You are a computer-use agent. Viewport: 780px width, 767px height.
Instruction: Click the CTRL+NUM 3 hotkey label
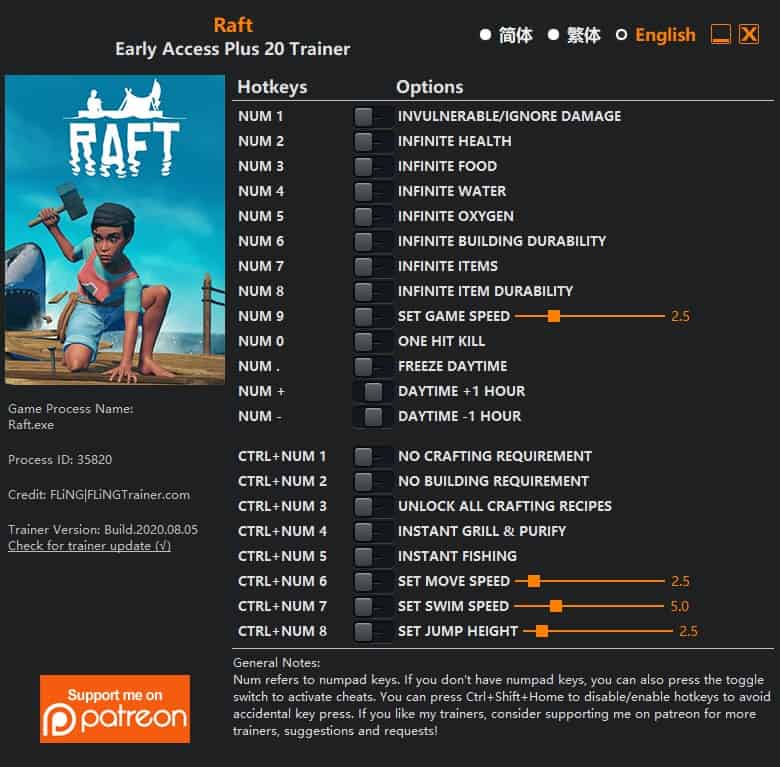(283, 506)
